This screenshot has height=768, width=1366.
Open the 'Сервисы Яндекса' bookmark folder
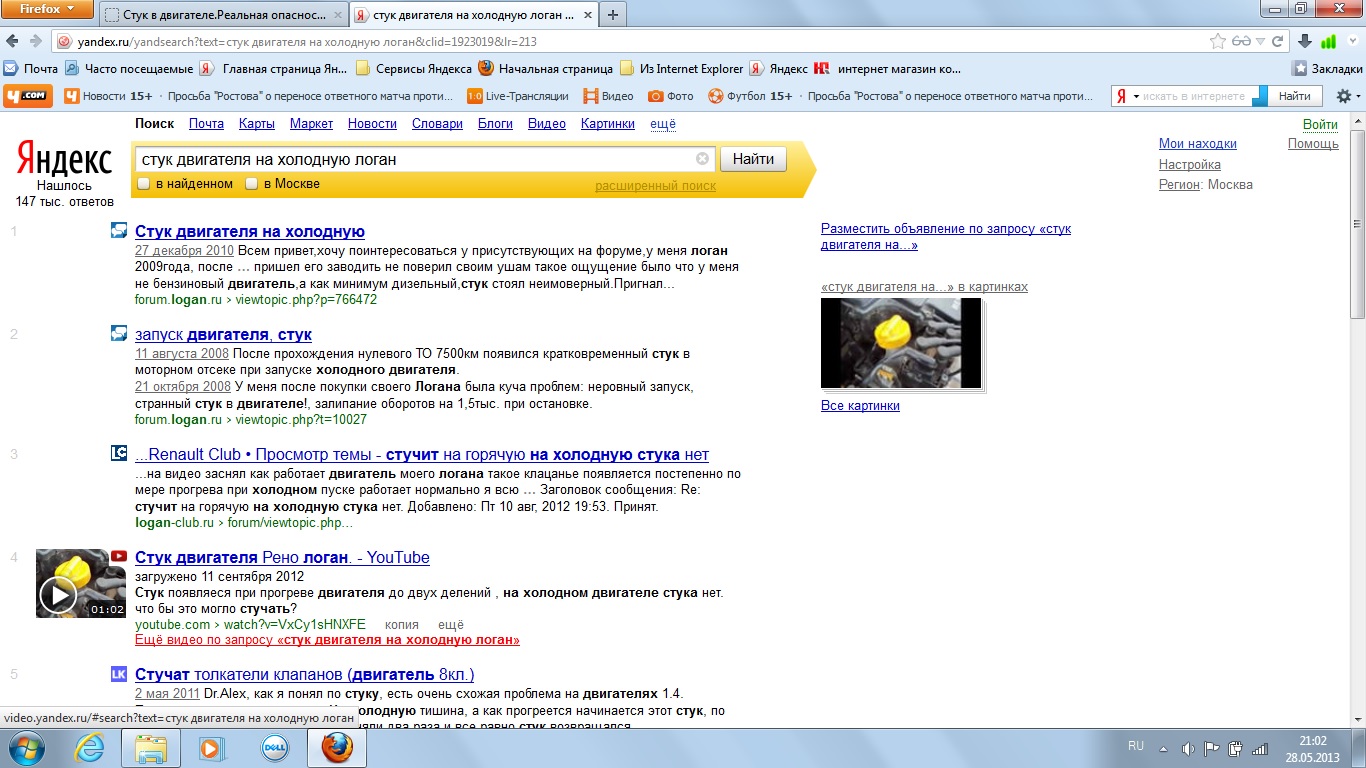413,69
